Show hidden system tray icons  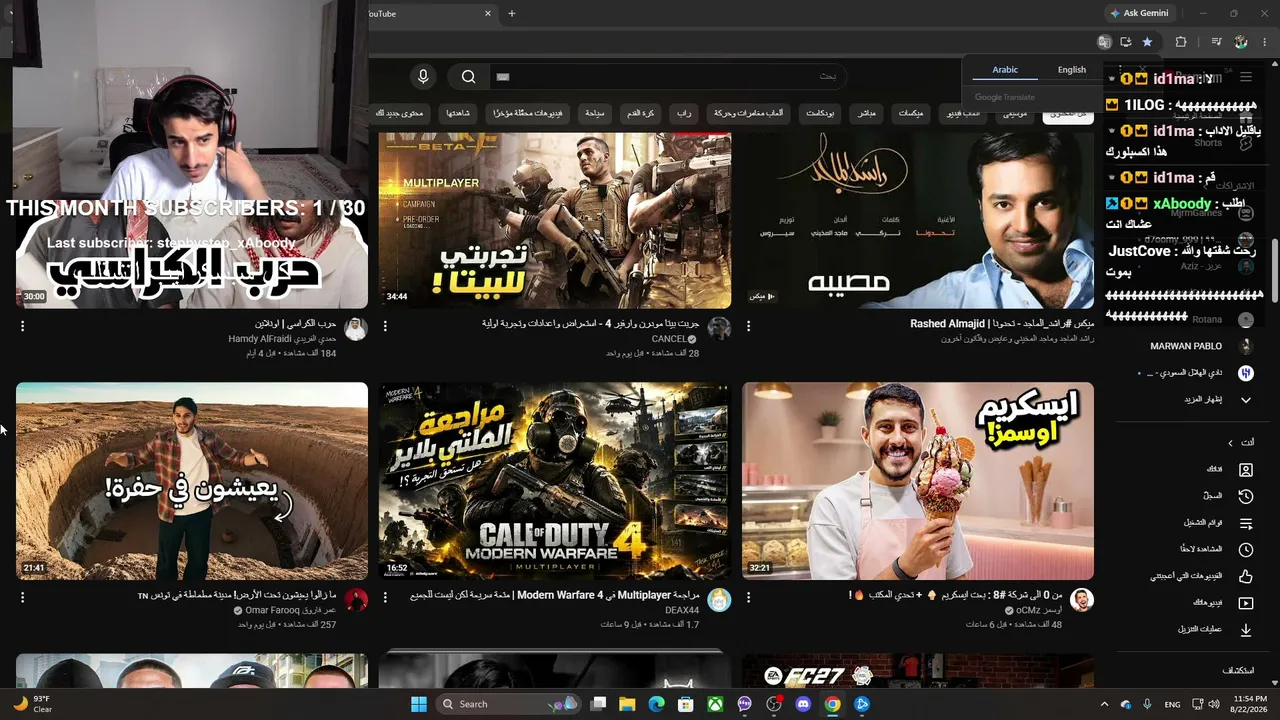coord(1104,704)
